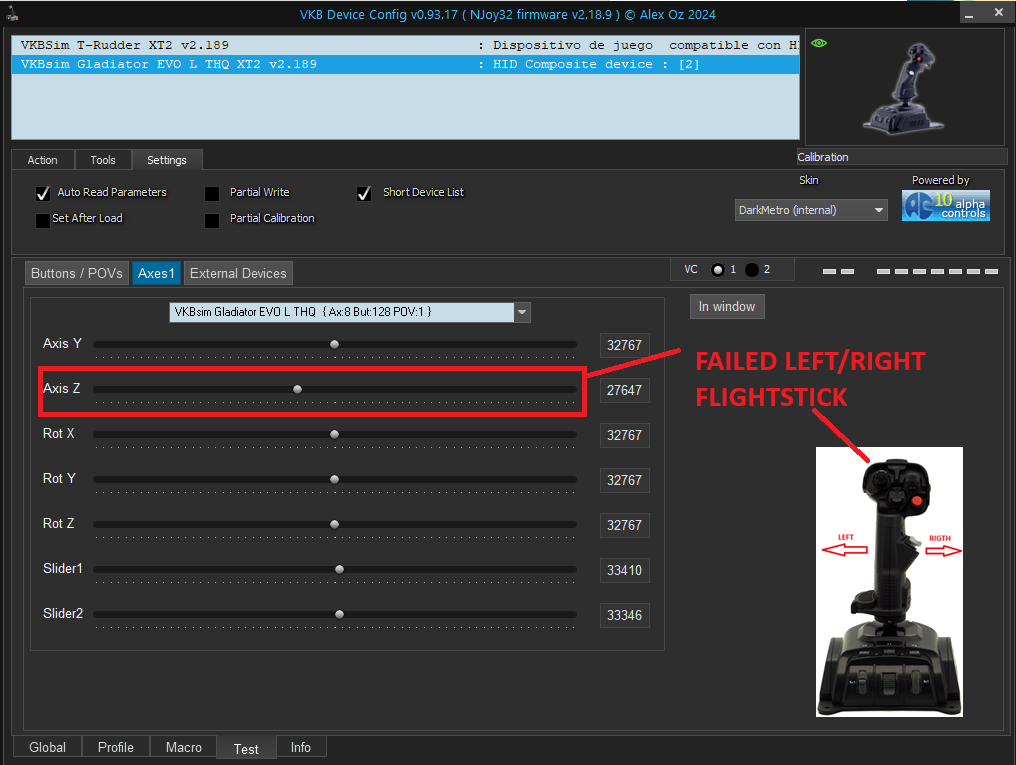The image size is (1016, 765).
Task: Open the Skin DarkMetro dropdown
Action: click(x=811, y=210)
